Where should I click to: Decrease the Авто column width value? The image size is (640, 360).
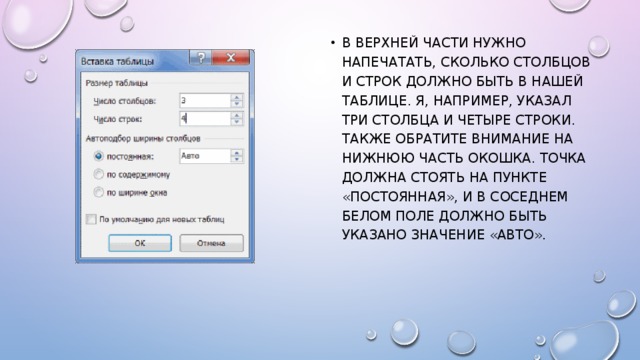click(x=237, y=159)
